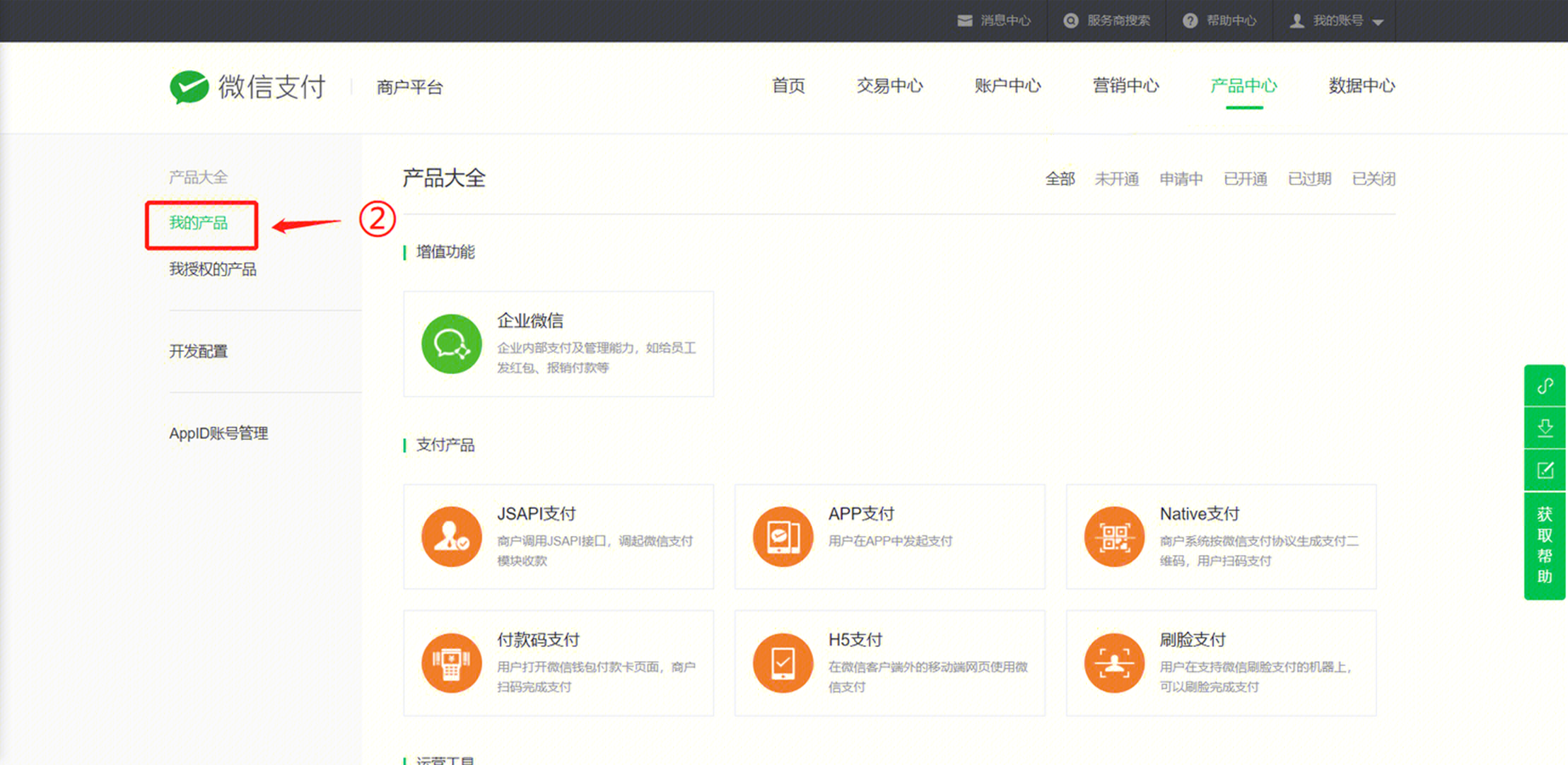Click 商户平台 label beside logo
Image resolution: width=1568 pixels, height=765 pixels.
[410, 87]
